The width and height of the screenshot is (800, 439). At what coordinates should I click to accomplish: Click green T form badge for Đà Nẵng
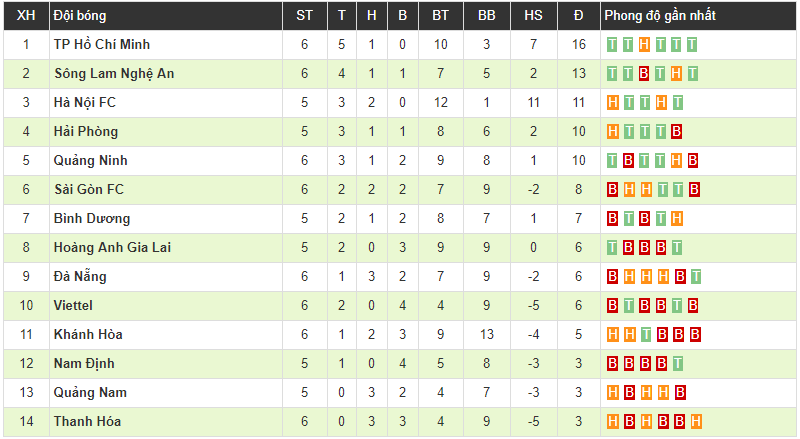[693, 277]
